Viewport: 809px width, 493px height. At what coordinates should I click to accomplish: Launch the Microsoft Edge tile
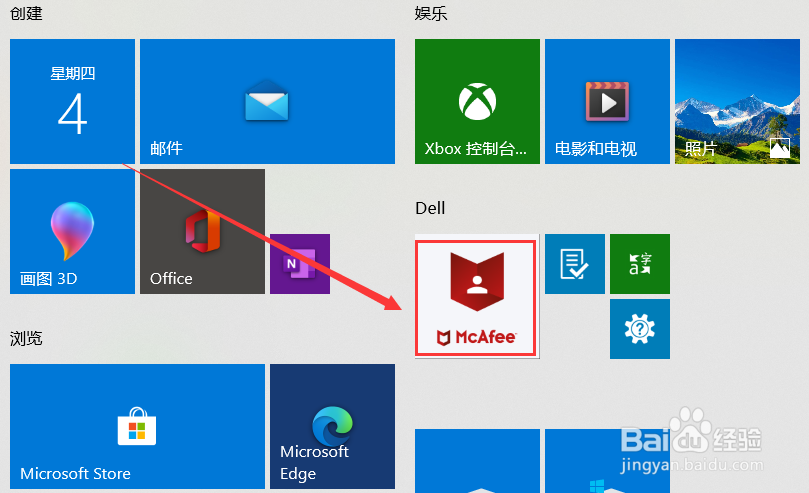pyautogui.click(x=332, y=426)
